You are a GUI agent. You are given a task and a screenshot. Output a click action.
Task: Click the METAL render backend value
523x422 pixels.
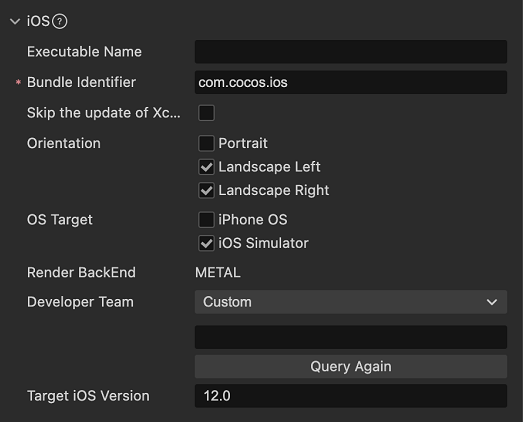217,273
